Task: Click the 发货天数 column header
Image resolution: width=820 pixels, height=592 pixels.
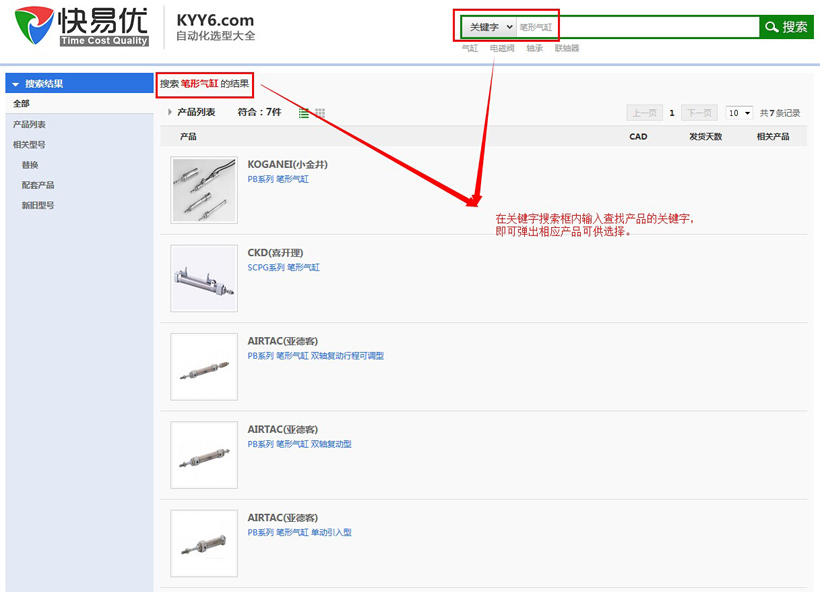Action: point(705,136)
